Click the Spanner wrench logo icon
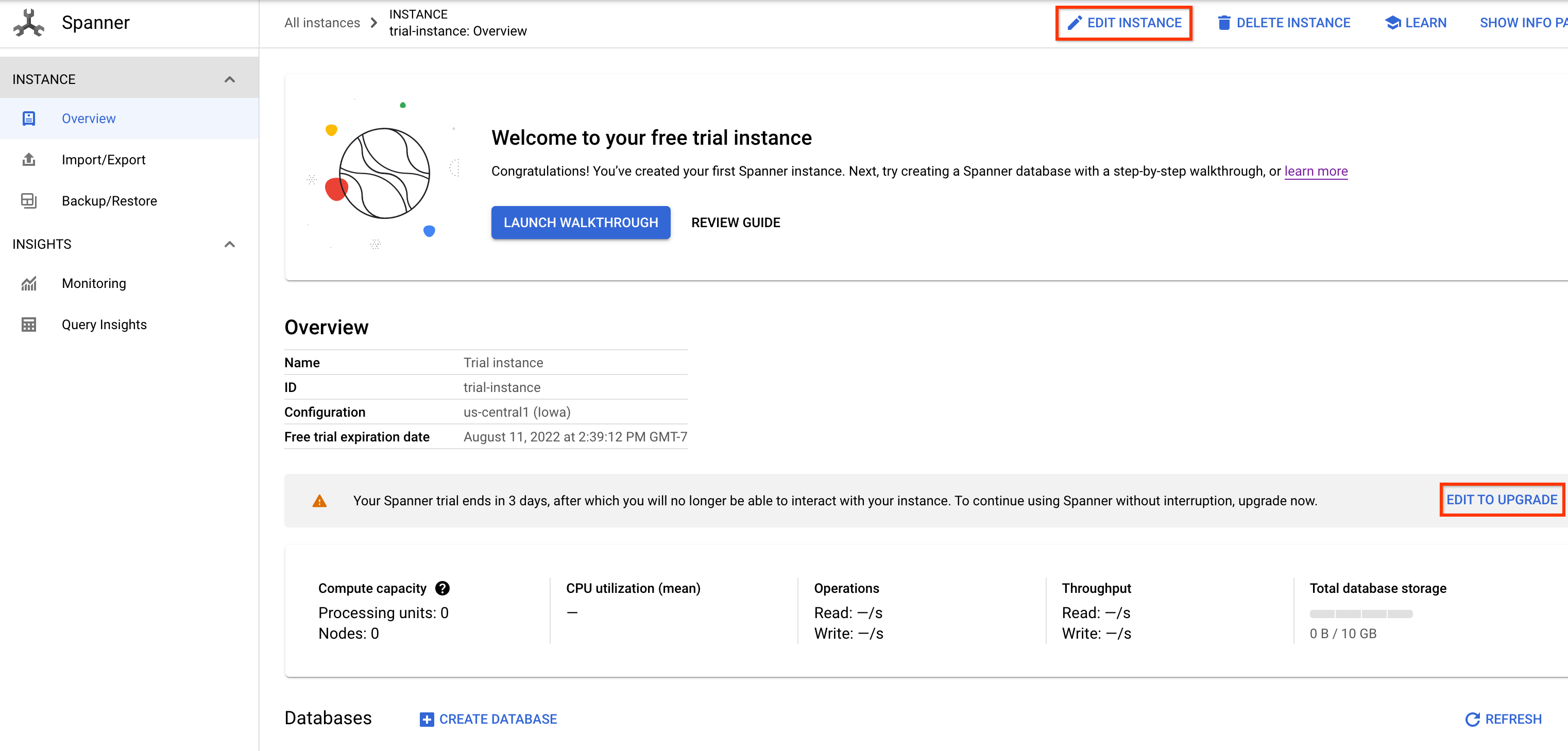This screenshot has width=1568, height=751. [28, 23]
